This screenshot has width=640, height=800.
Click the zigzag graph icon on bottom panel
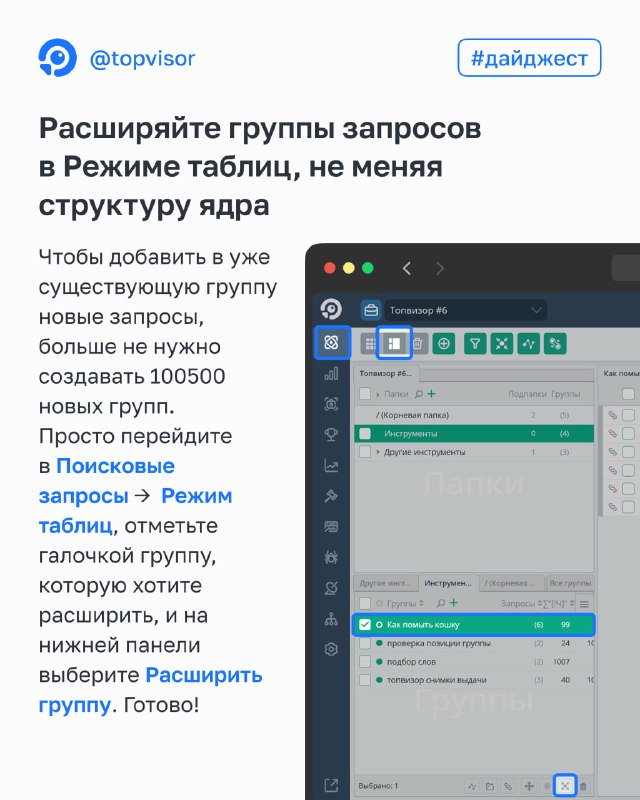[472, 786]
